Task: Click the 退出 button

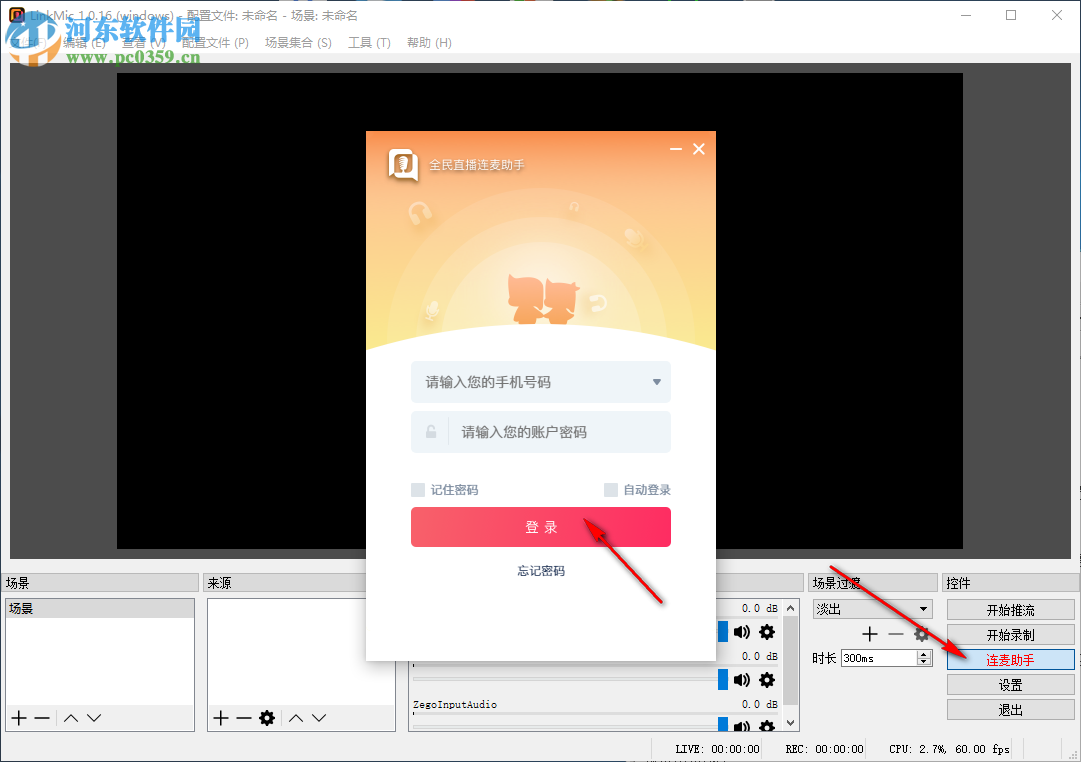Action: 1011,710
